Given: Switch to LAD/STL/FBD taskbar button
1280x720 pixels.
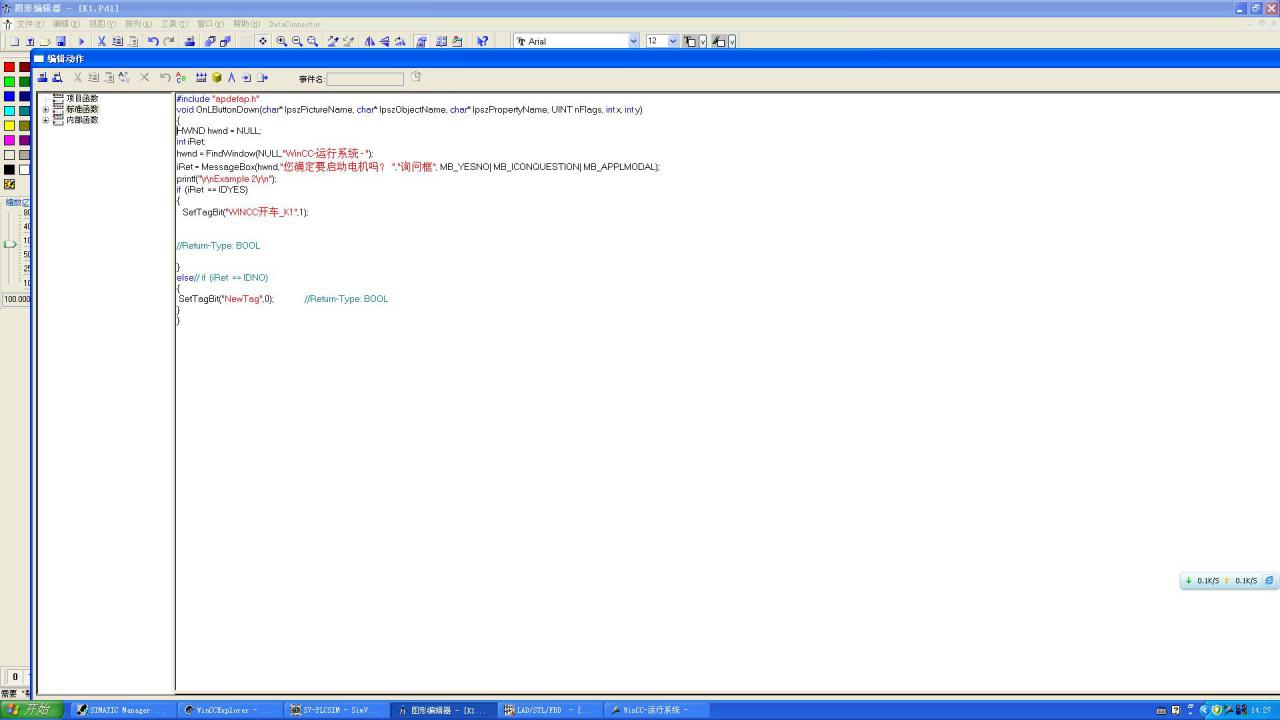Looking at the screenshot, I should 548,710.
